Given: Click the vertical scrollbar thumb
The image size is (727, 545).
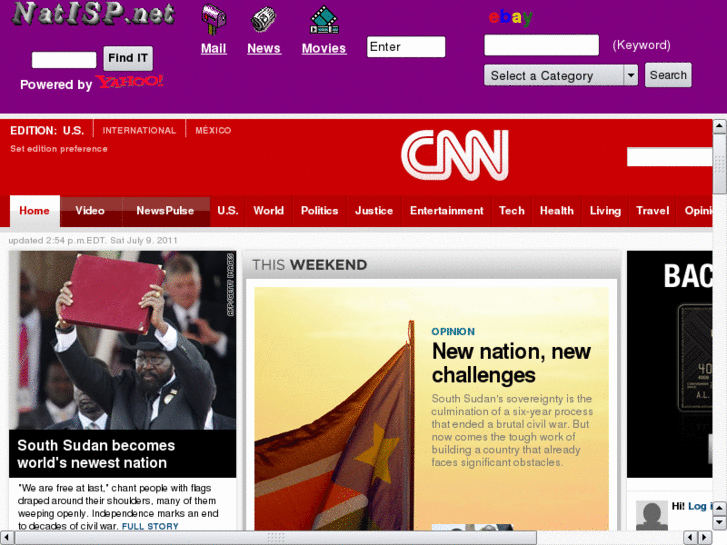Looking at the screenshot, I should point(719,163).
